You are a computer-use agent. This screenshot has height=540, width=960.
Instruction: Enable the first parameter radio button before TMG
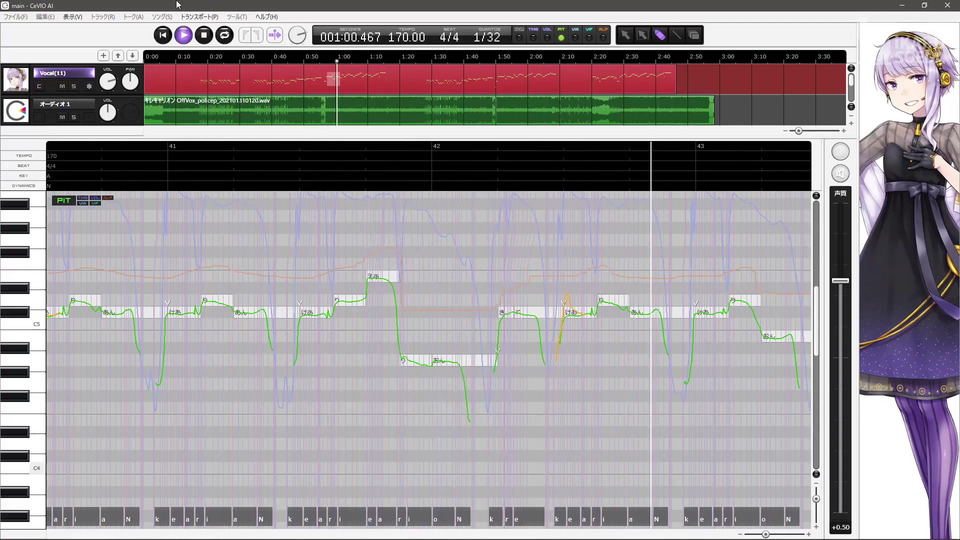[519, 37]
